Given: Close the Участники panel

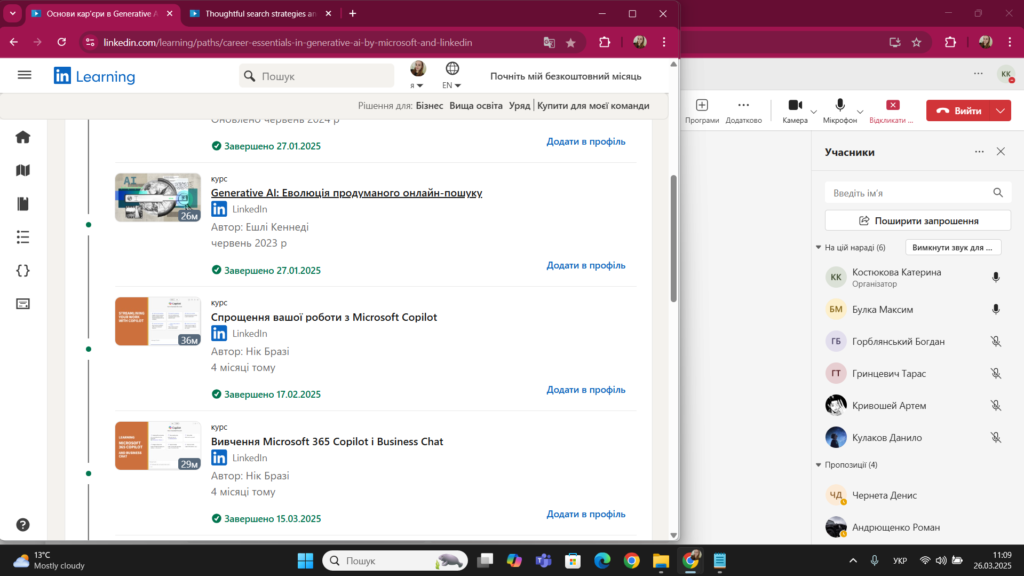Looking at the screenshot, I should [1000, 152].
